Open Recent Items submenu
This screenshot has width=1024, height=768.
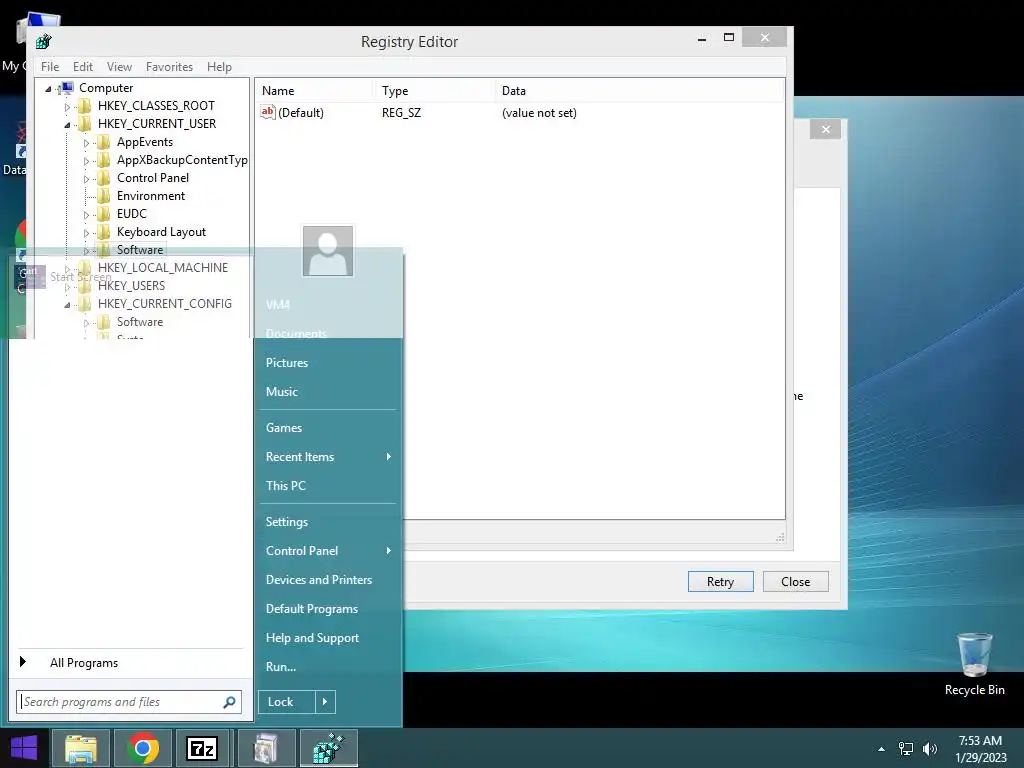point(328,457)
